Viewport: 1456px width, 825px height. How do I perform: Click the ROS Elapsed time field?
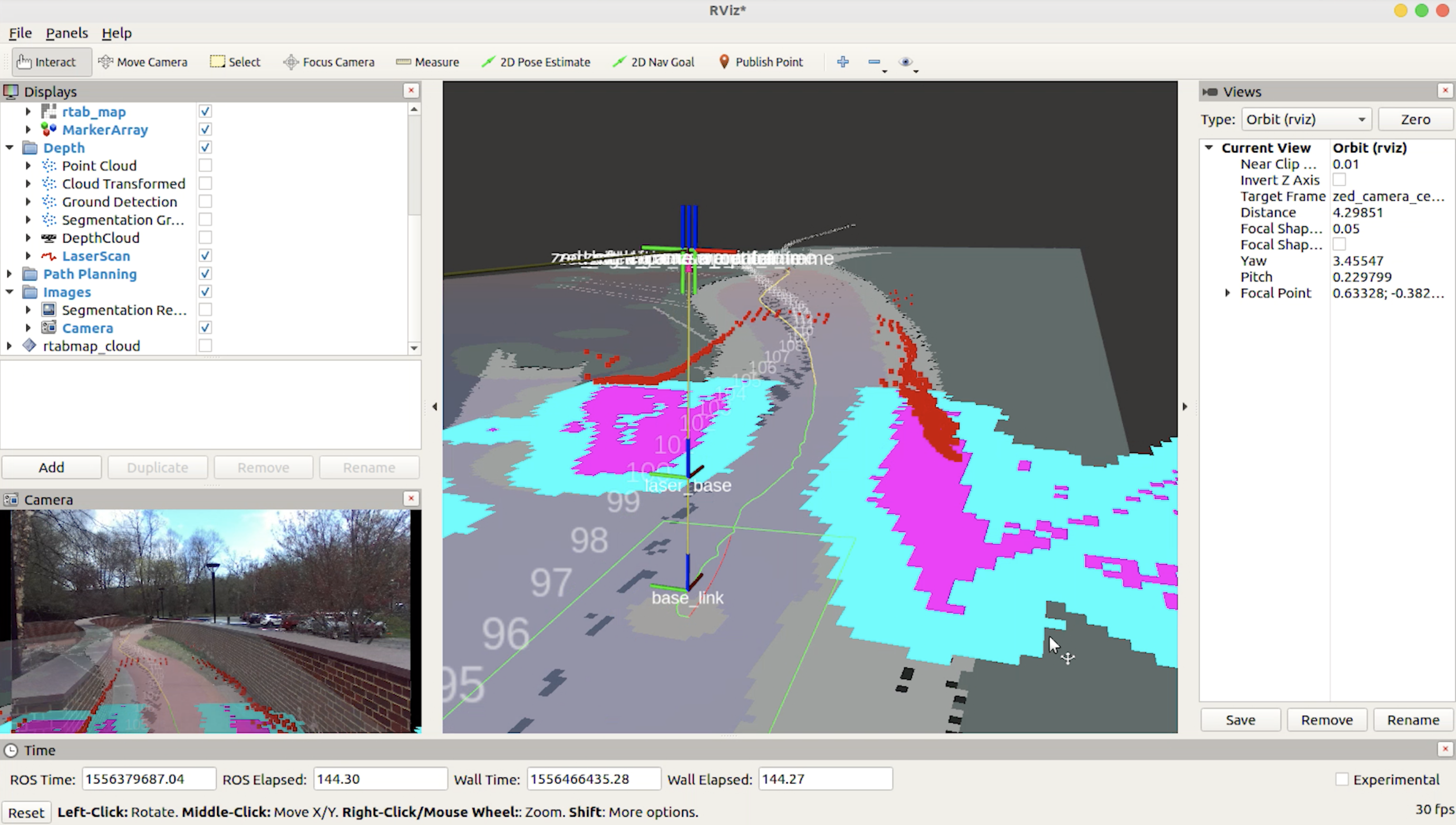(x=380, y=779)
